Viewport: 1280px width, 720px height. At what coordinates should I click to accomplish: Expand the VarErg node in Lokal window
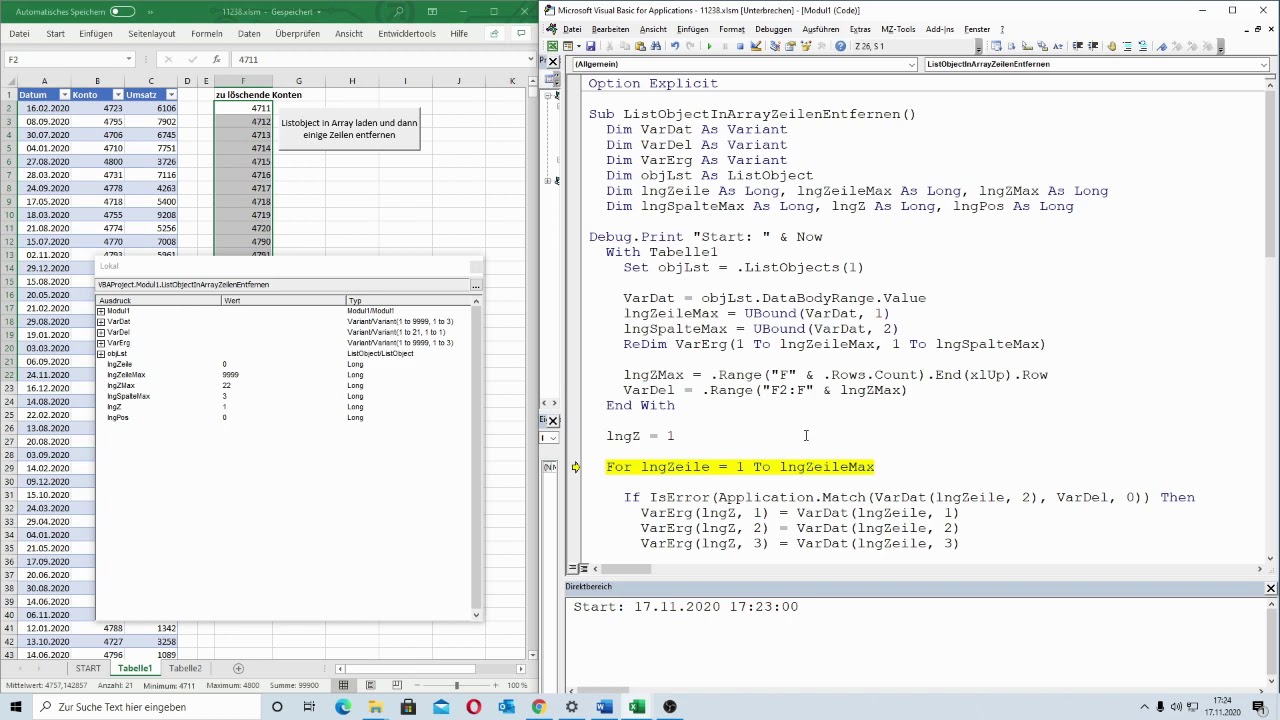click(x=101, y=343)
